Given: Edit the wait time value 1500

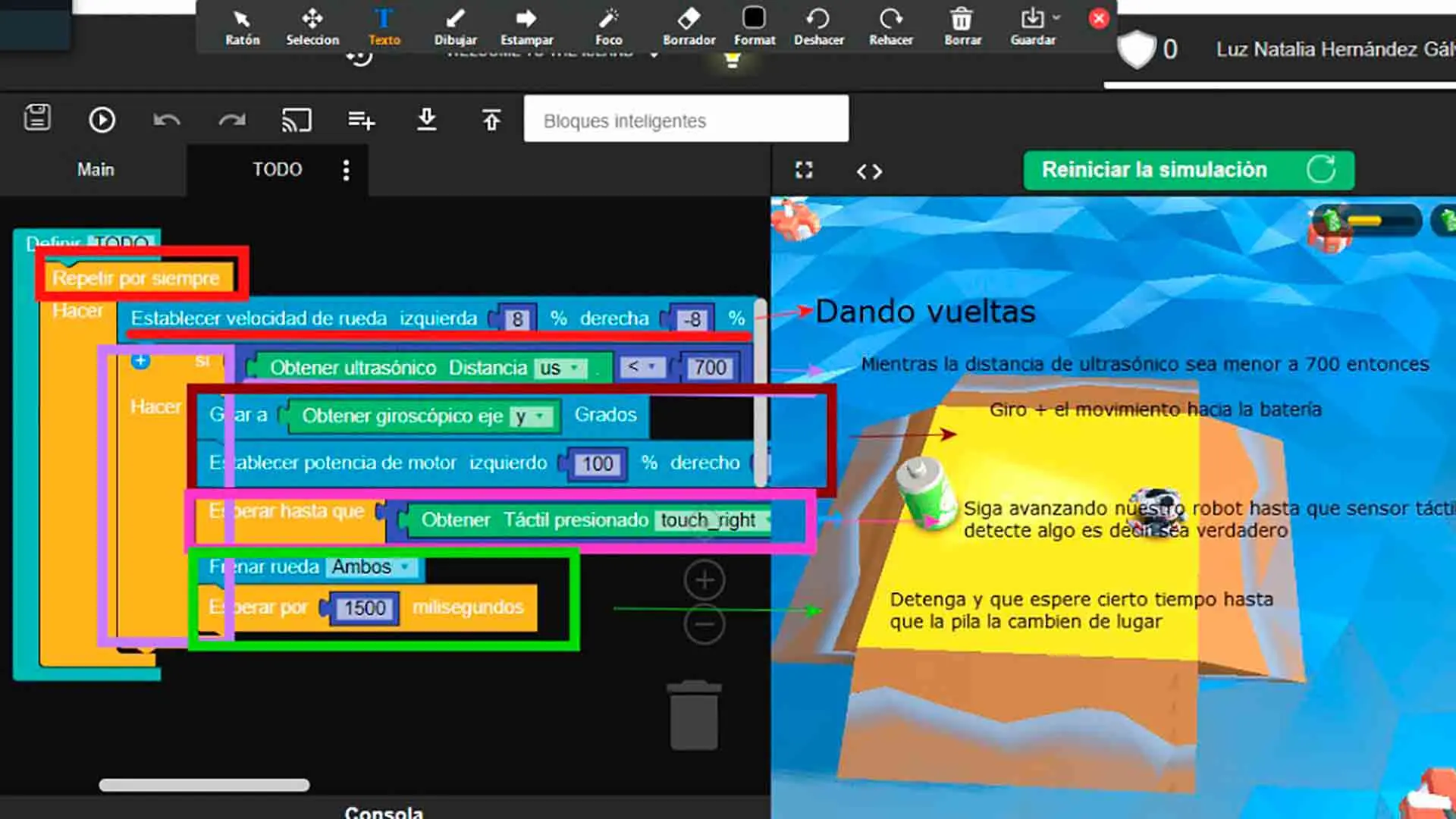Looking at the screenshot, I should (x=365, y=608).
